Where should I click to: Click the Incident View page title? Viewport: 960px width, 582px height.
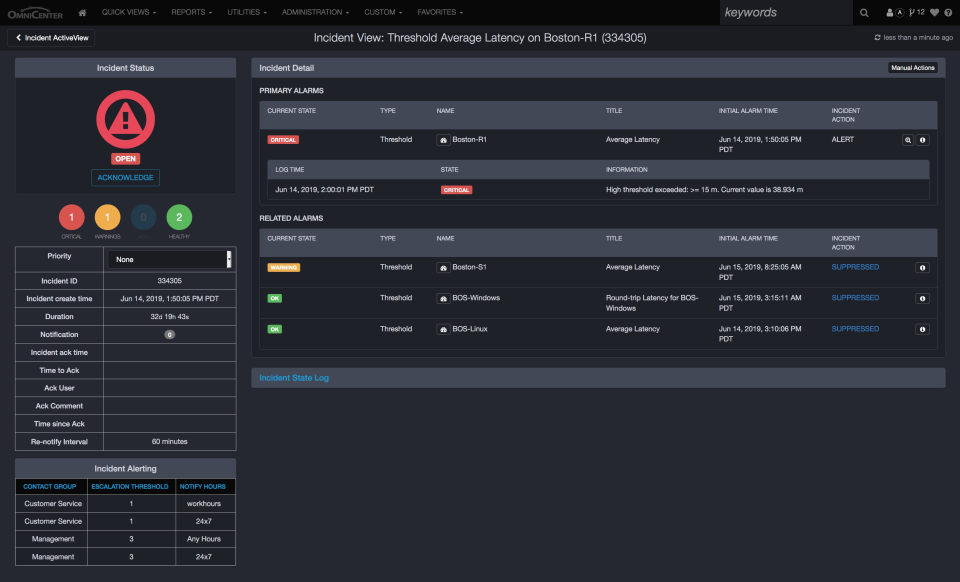(x=480, y=38)
